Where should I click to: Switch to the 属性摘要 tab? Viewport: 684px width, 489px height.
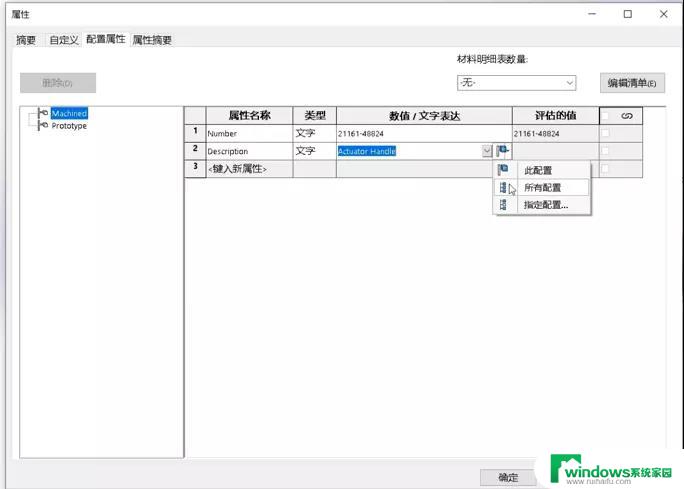click(152, 40)
